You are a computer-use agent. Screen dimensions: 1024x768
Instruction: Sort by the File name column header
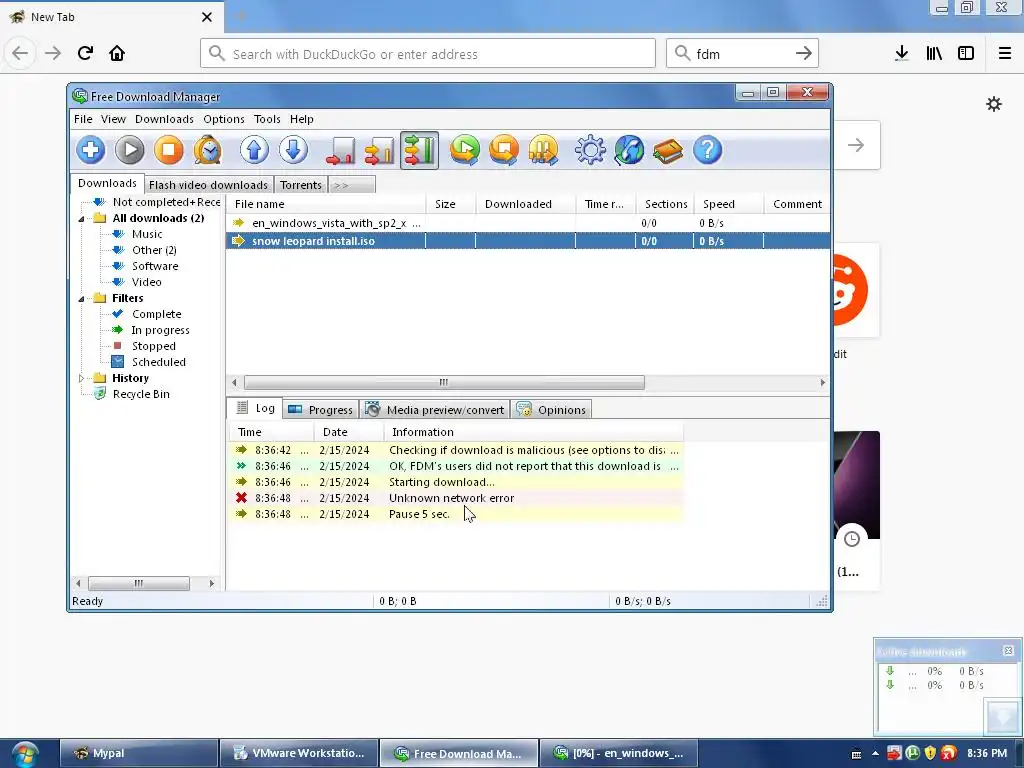[327, 204]
